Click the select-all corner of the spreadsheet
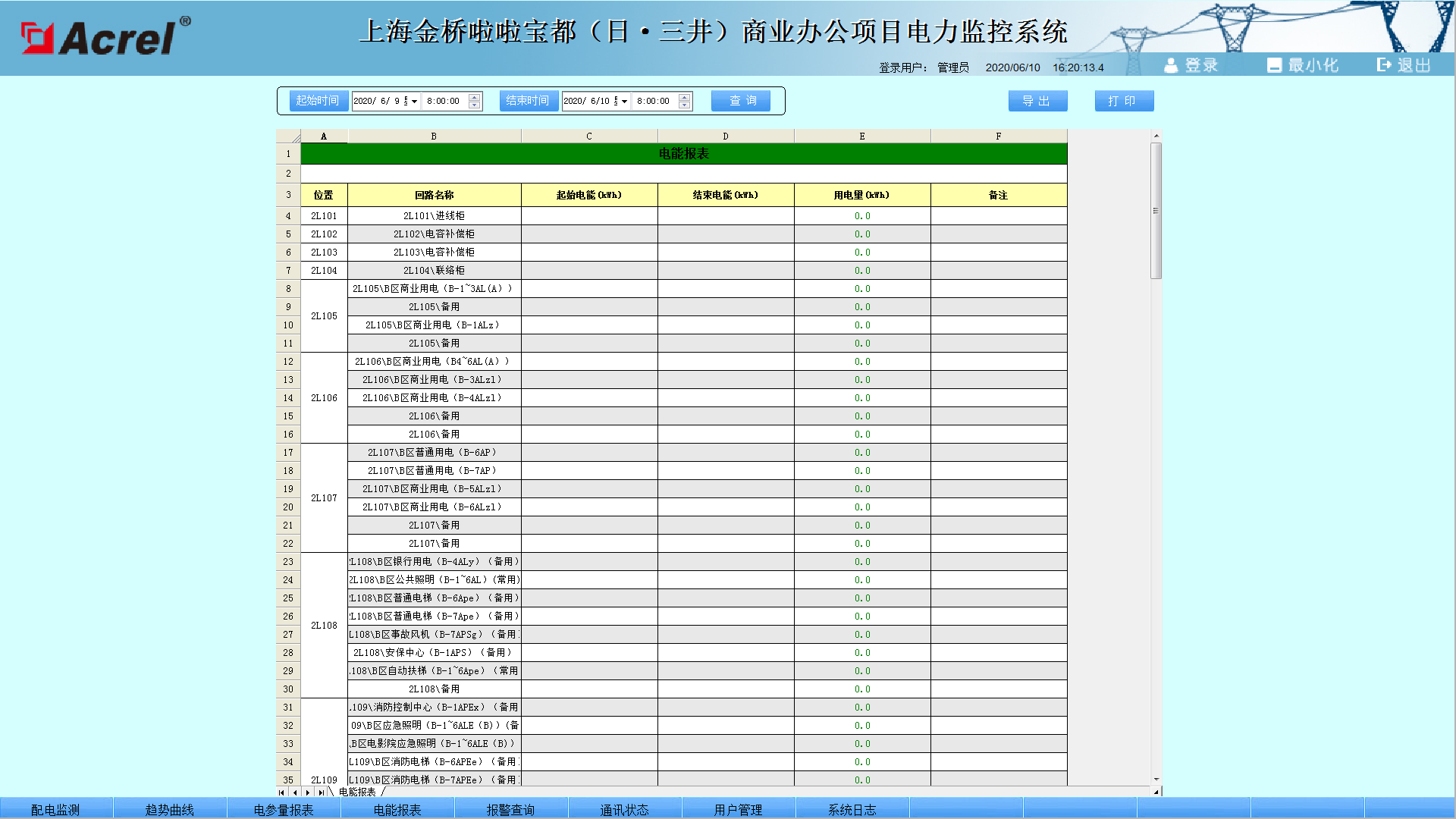 (288, 136)
